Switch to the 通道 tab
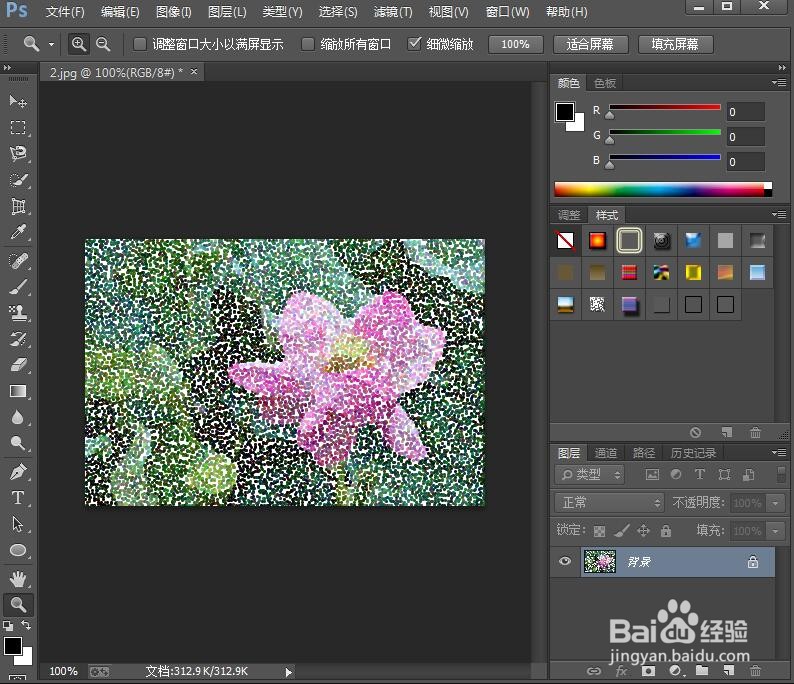 coord(606,453)
